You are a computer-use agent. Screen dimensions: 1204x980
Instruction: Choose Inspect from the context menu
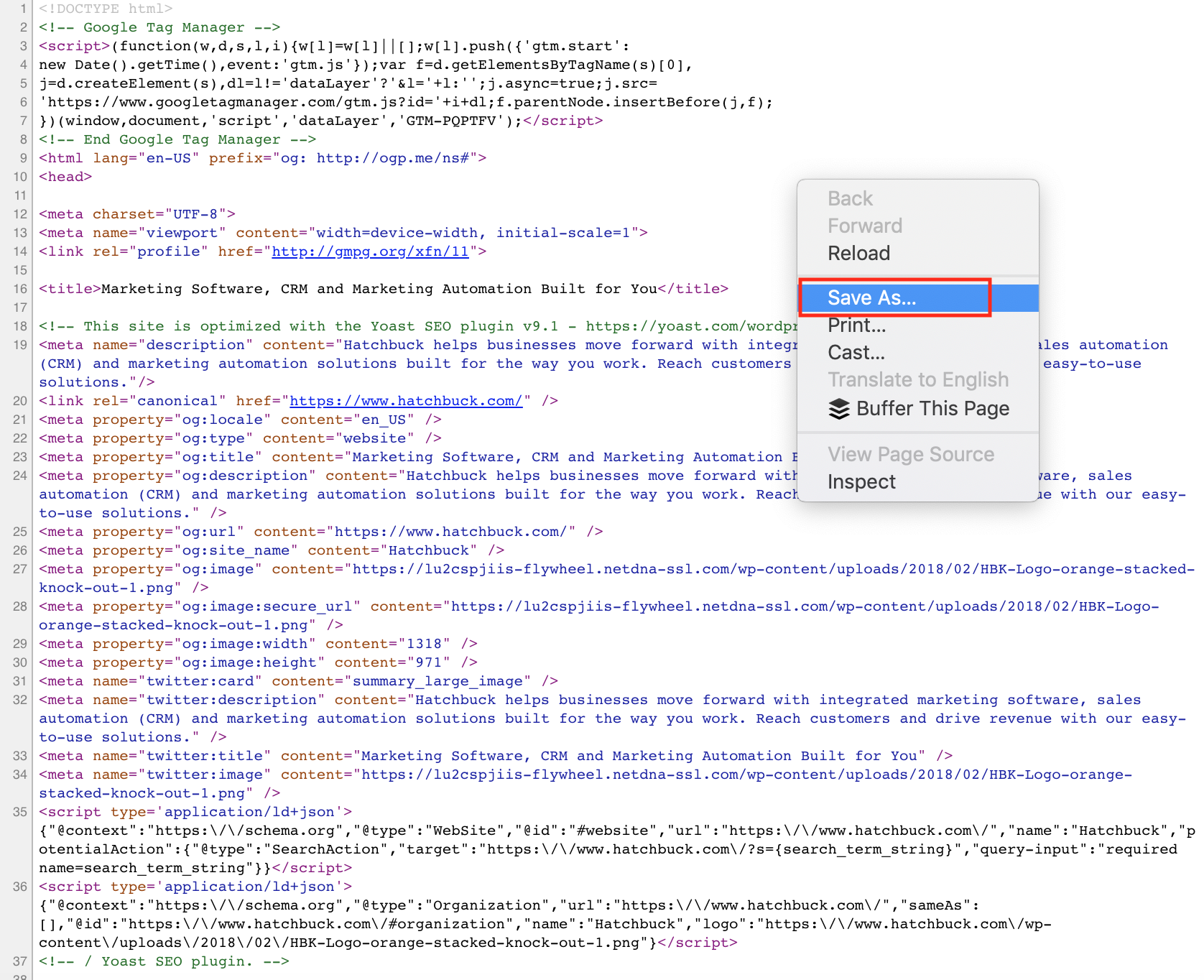pos(918,482)
